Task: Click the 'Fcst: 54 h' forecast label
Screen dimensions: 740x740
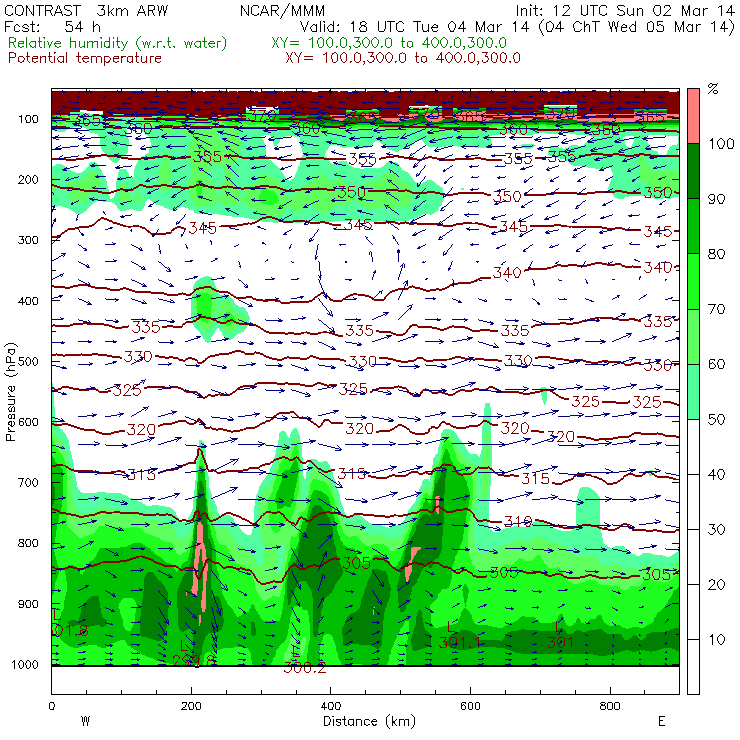Action: pos(52,26)
